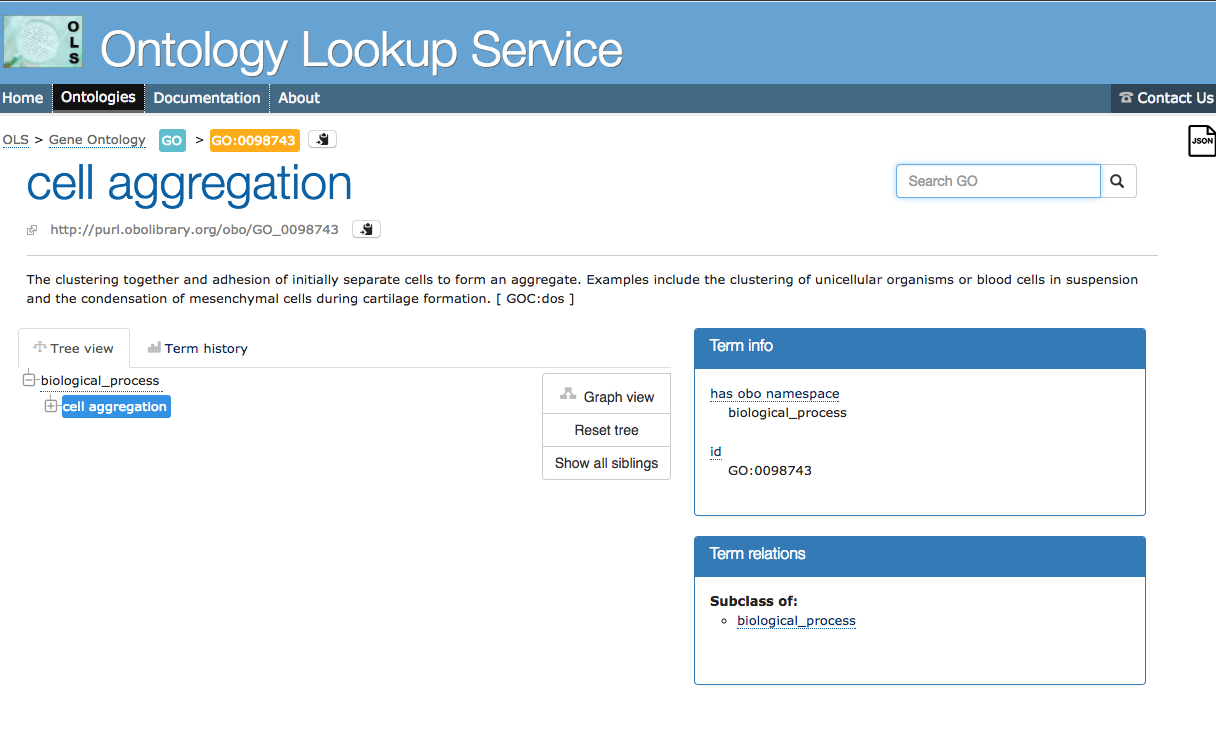Viewport: 1216px width, 752px height.
Task: Click inside the Search GO field
Action: 997,181
